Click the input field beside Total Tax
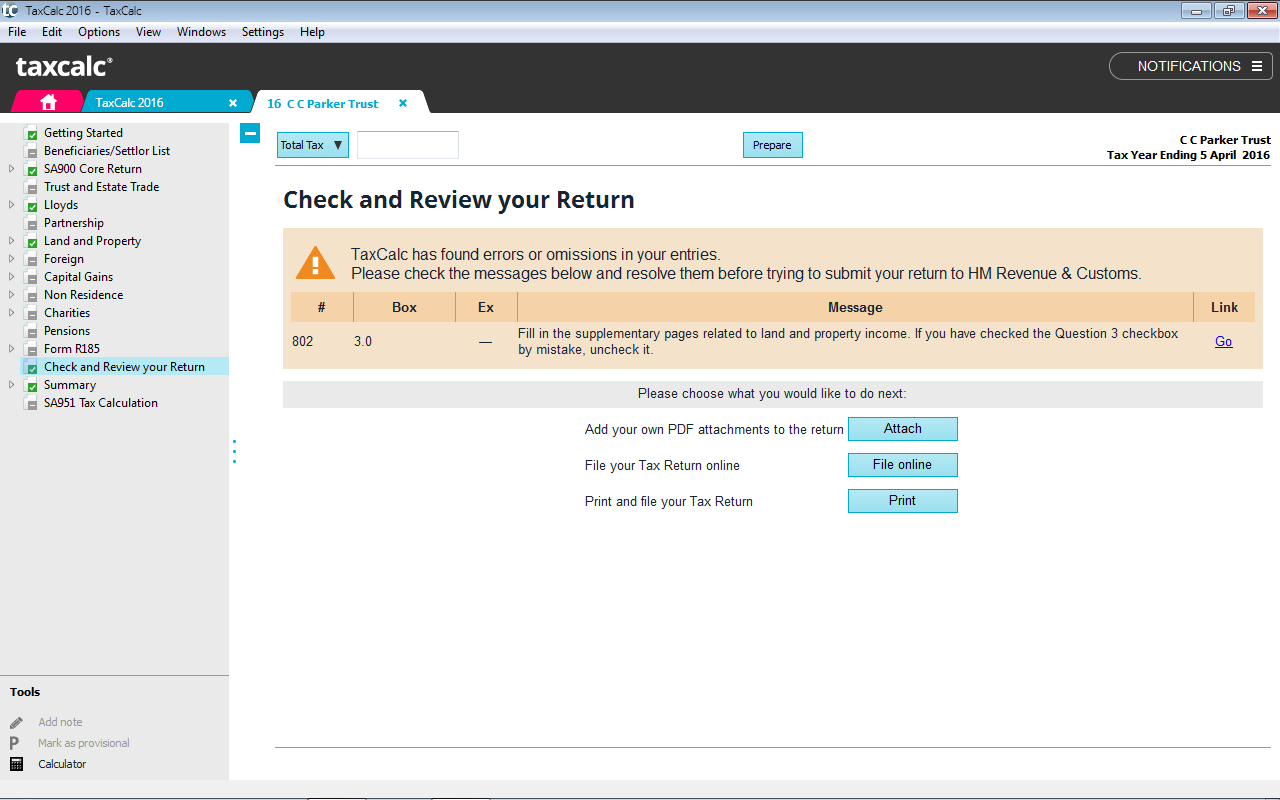Image resolution: width=1280 pixels, height=800 pixels. (408, 145)
